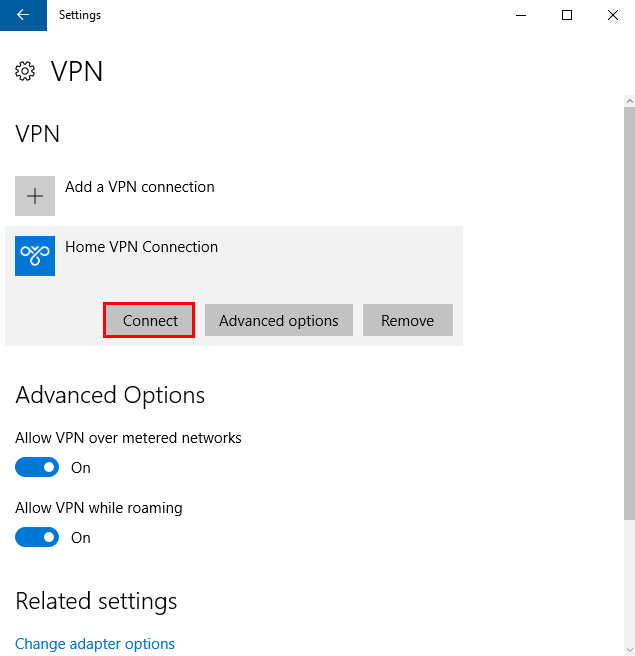Remove the Home VPN Connection

coord(407,321)
